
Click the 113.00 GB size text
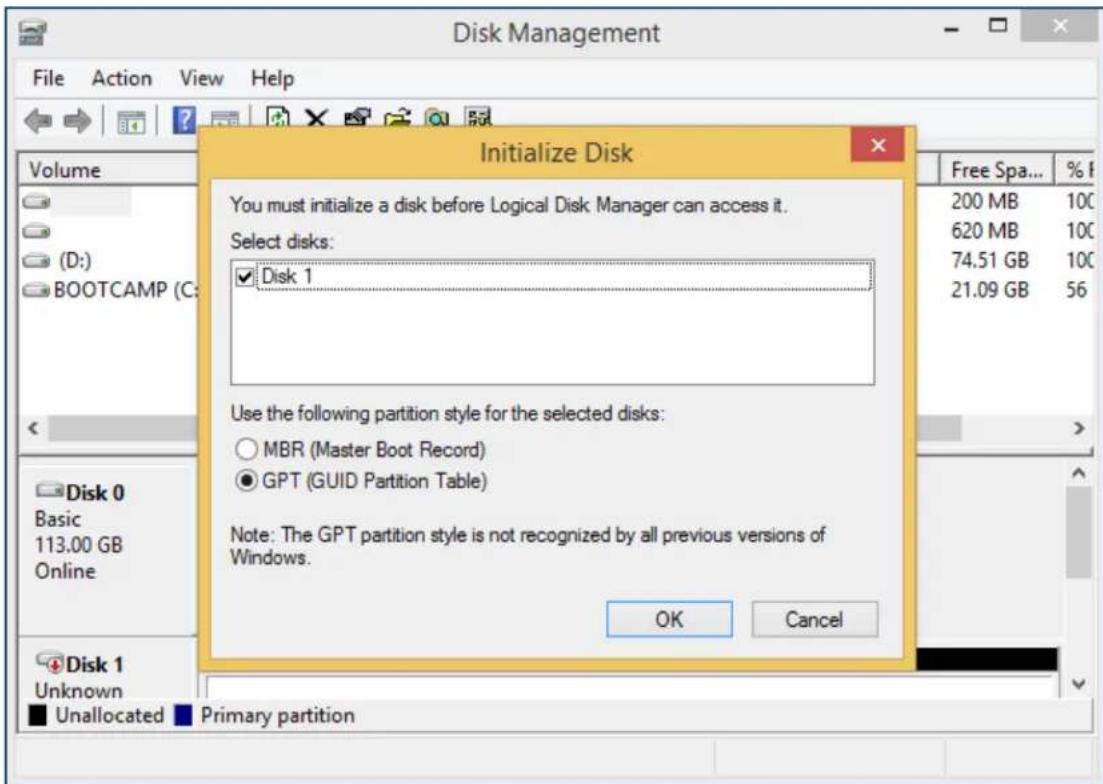79,545
